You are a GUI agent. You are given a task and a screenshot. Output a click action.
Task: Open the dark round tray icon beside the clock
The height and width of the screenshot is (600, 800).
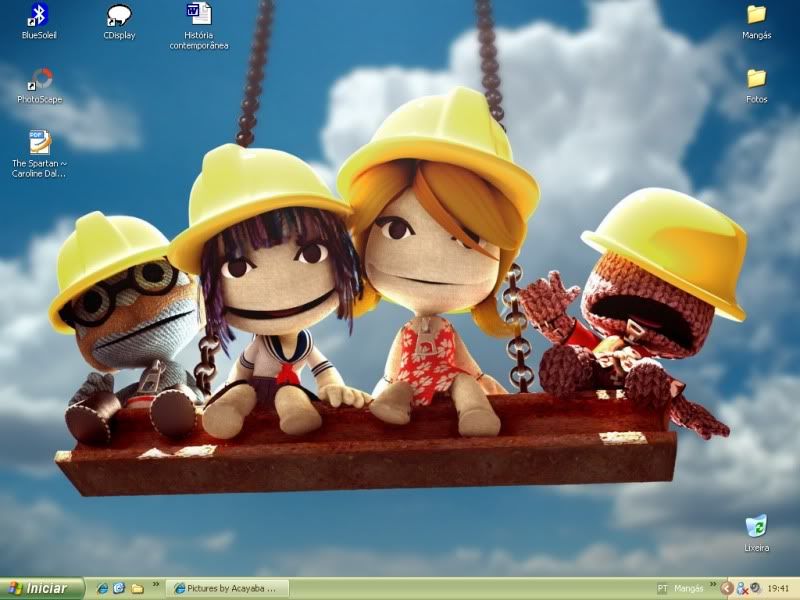coord(755,588)
